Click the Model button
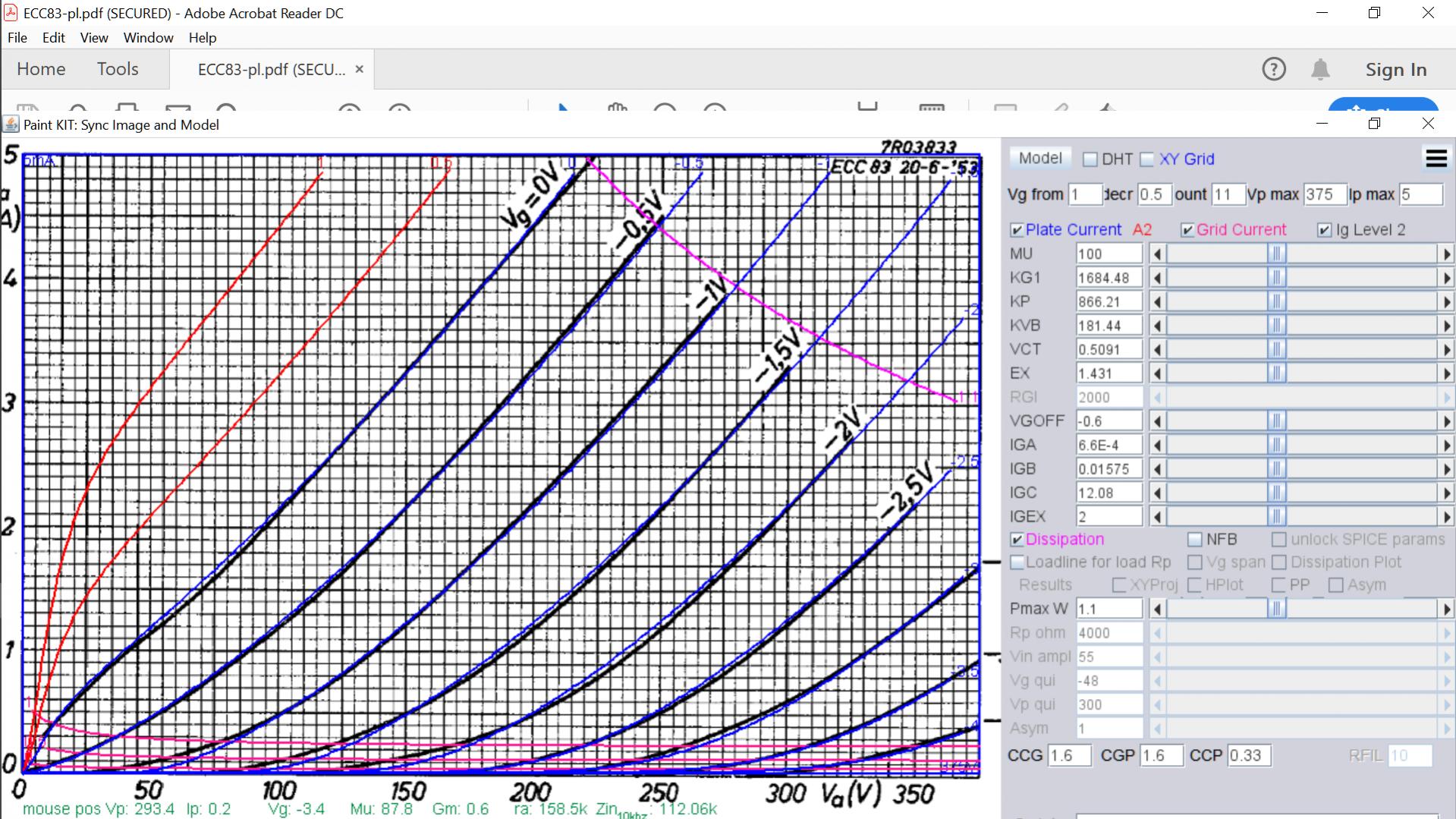This screenshot has width=1456, height=819. click(1040, 158)
